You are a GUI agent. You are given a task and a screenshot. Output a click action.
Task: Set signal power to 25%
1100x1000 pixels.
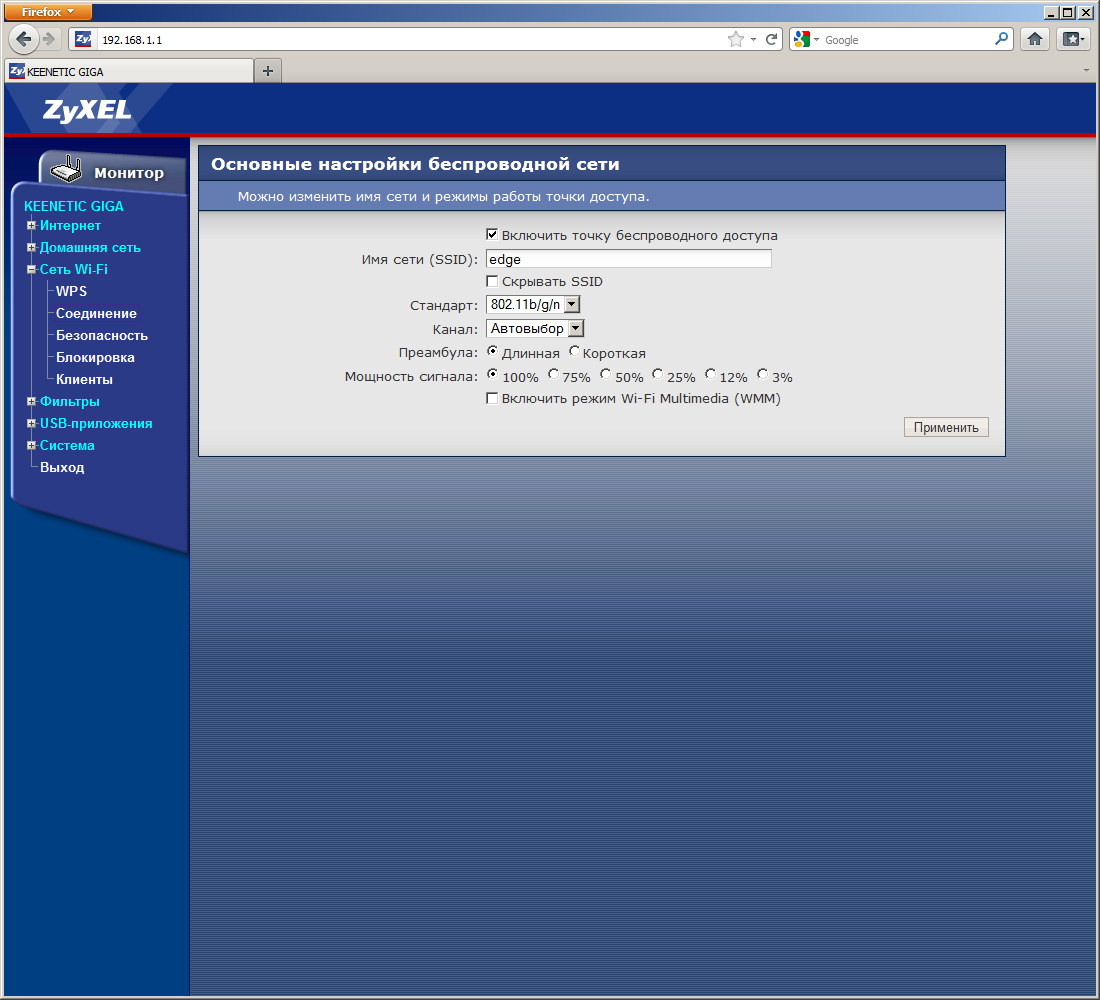[657, 374]
